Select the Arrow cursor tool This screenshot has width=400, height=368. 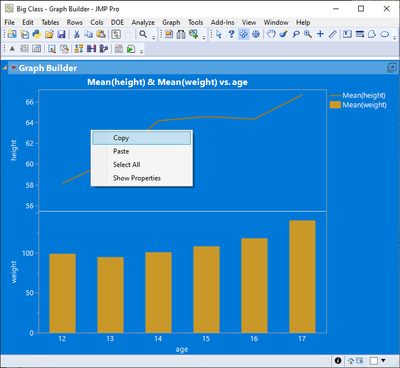(x=219, y=34)
